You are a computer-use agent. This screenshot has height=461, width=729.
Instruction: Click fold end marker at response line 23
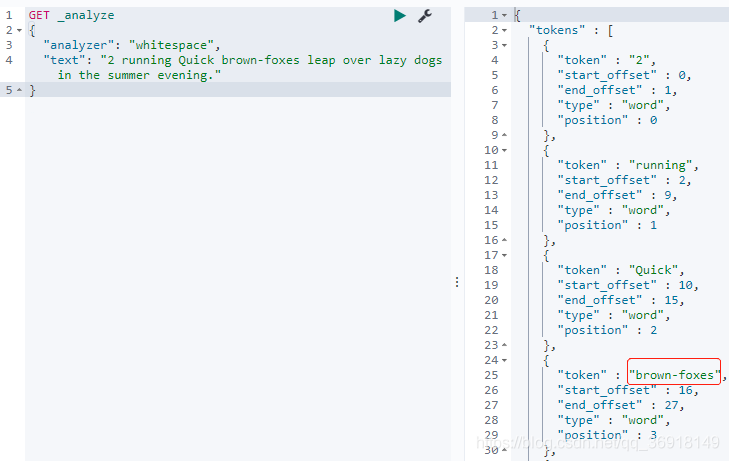504,345
